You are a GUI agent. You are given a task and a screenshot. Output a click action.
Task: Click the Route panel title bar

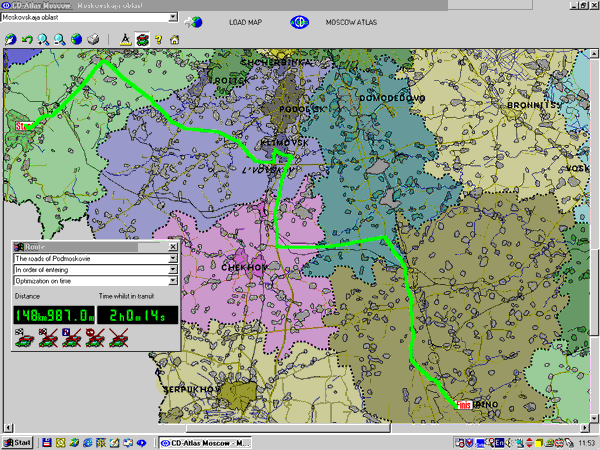(x=90, y=247)
